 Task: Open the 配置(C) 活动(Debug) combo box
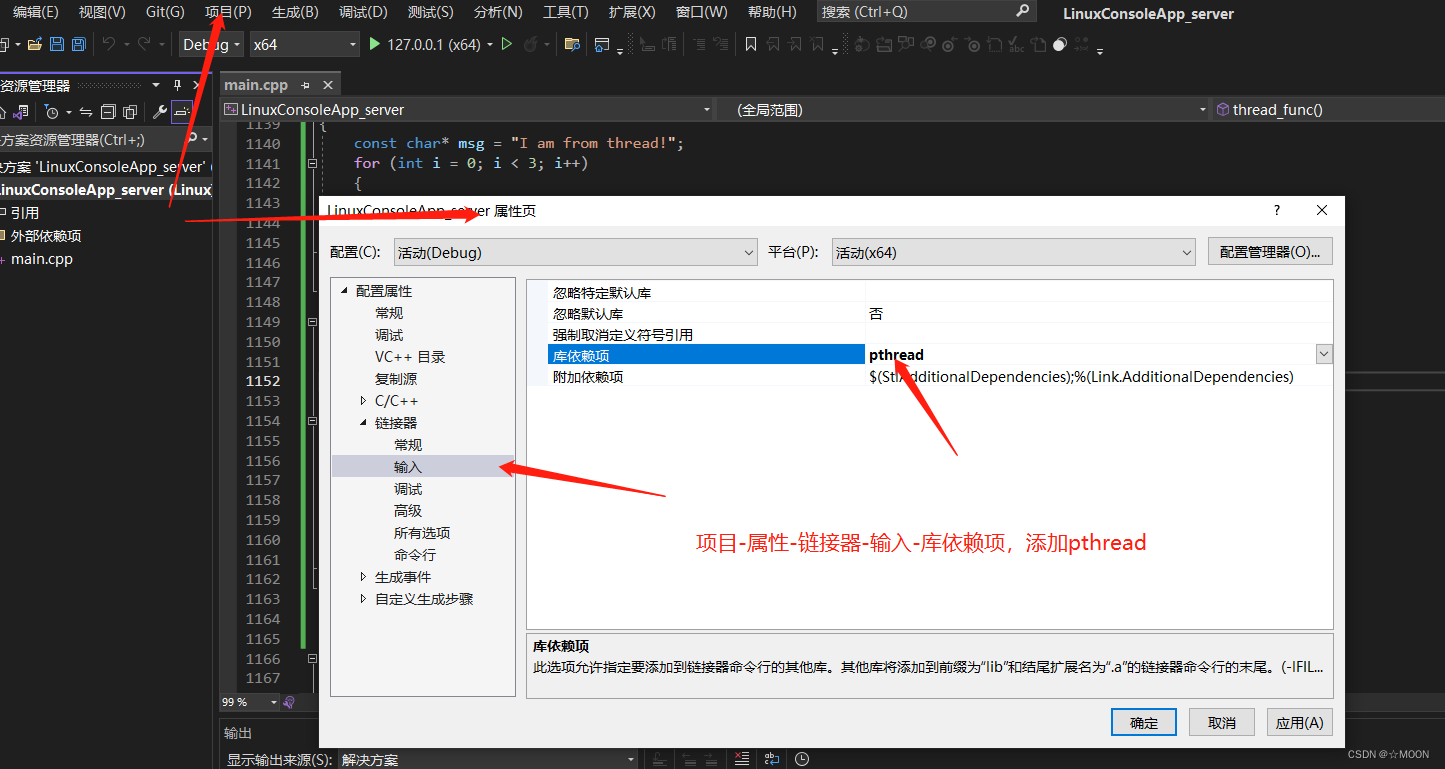(575, 253)
